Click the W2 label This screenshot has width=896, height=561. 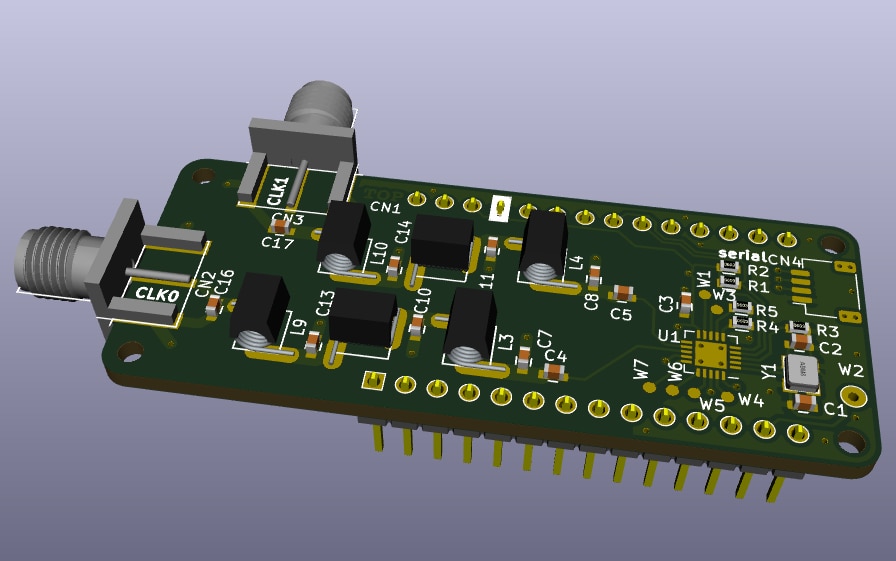pos(851,370)
